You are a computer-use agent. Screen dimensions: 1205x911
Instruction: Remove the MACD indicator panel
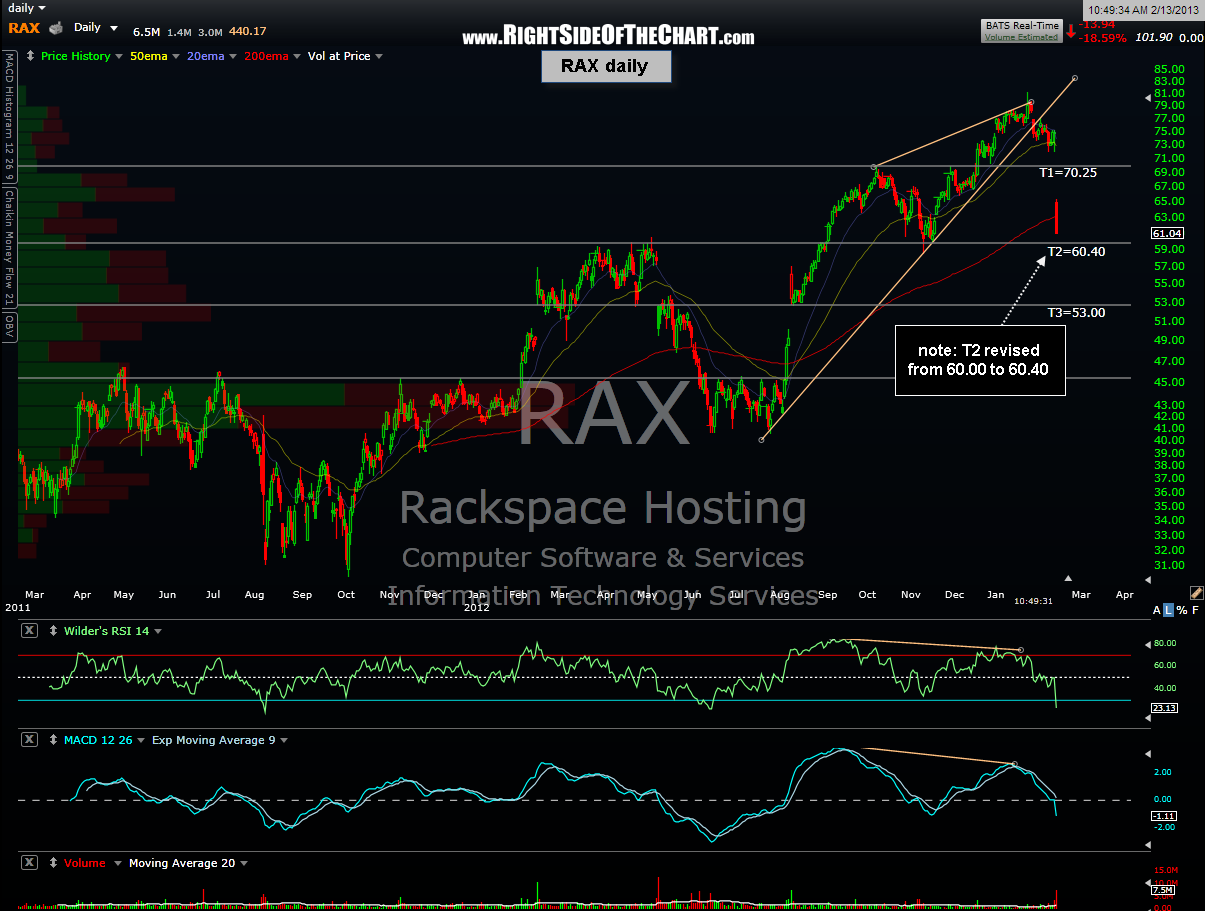(29, 740)
